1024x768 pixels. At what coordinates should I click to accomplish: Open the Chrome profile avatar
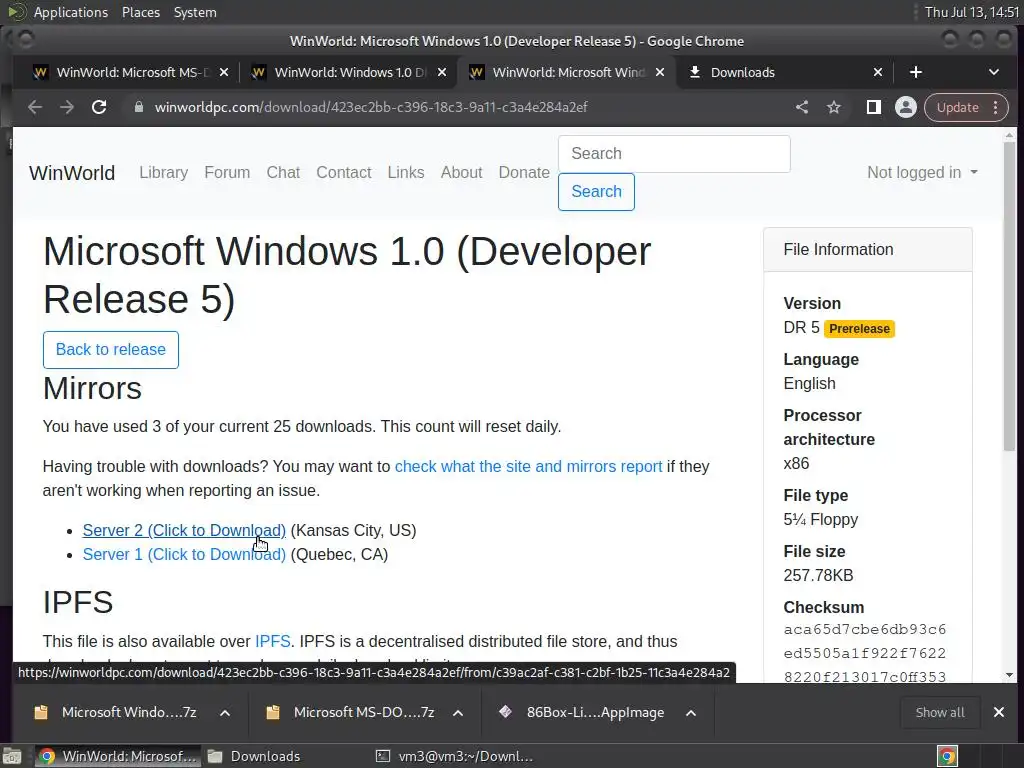(906, 107)
